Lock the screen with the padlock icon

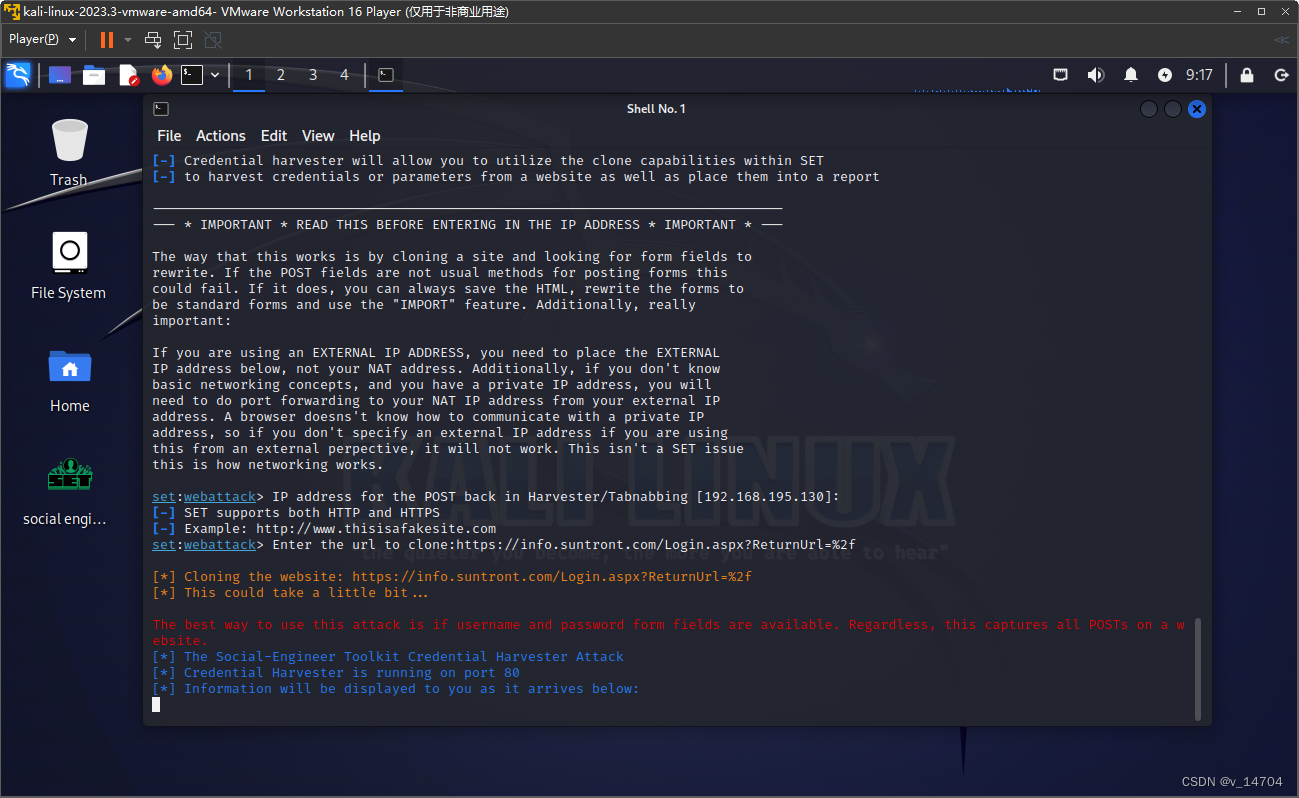point(1247,75)
